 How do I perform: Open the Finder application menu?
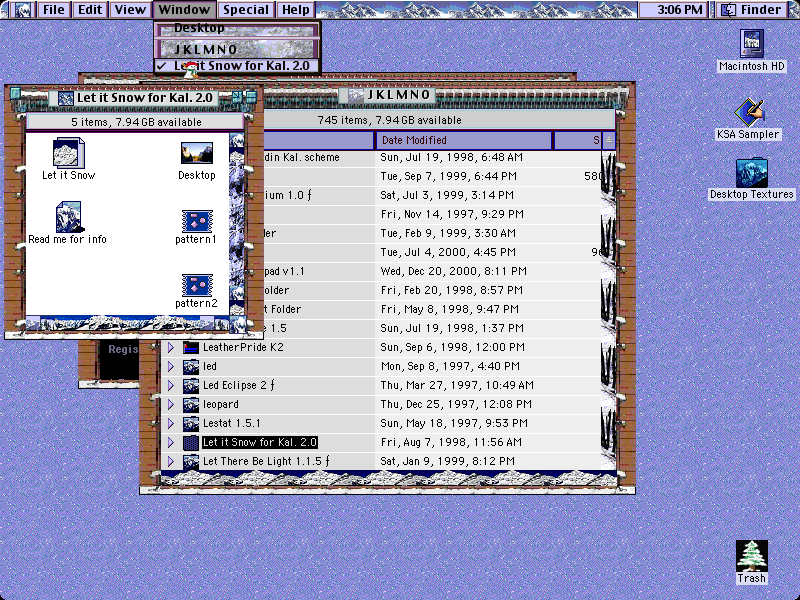click(754, 10)
